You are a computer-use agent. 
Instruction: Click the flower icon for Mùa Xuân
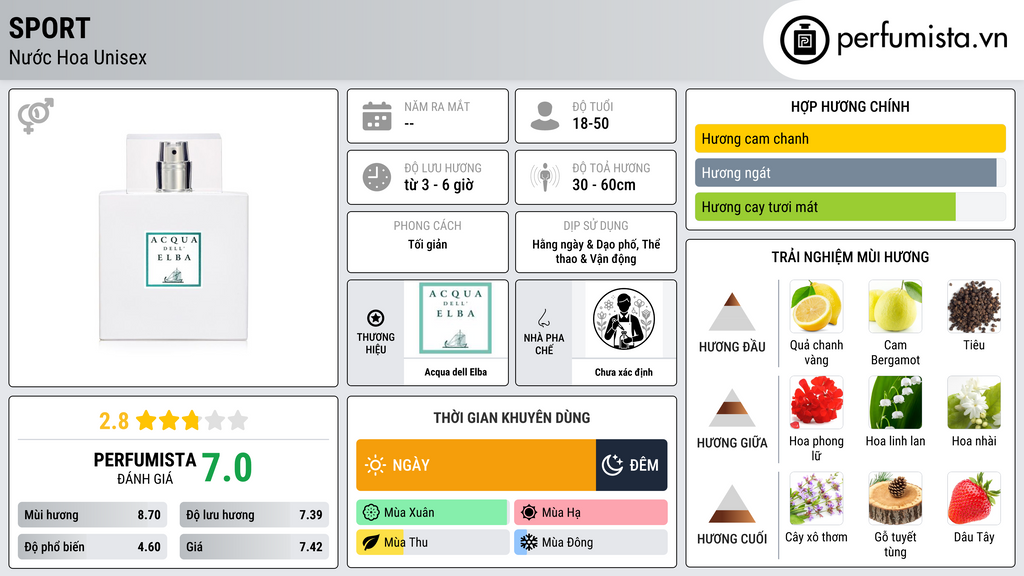371,513
